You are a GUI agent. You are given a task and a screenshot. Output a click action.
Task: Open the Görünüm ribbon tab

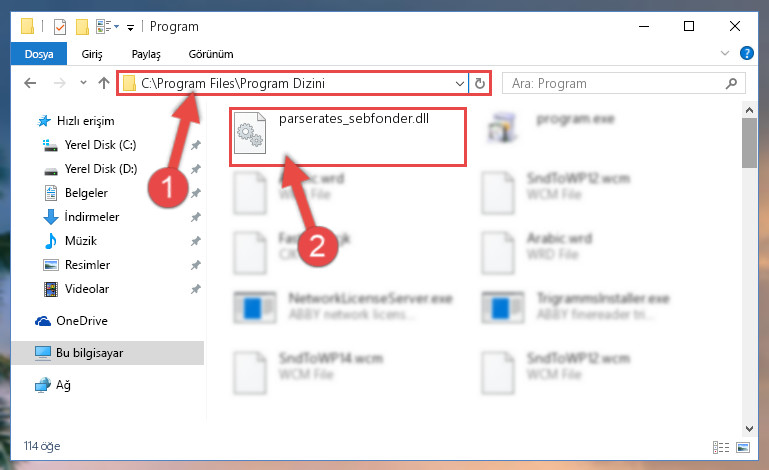pyautogui.click(x=211, y=54)
